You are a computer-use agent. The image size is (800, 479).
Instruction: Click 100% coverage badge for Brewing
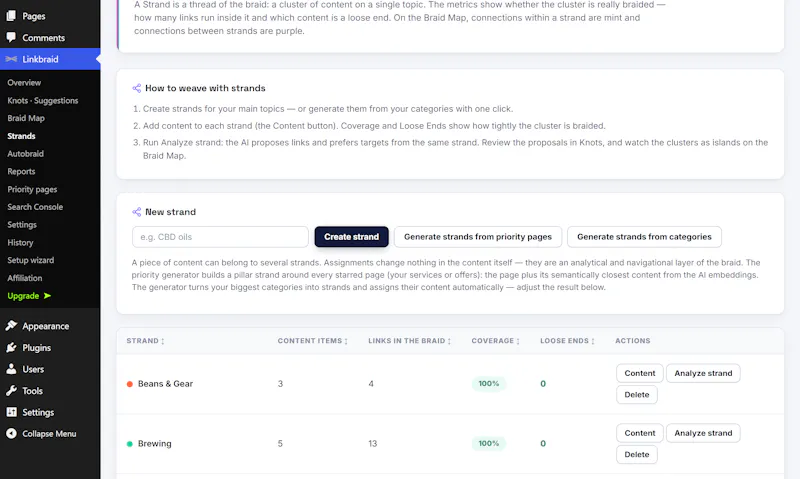pyautogui.click(x=489, y=444)
